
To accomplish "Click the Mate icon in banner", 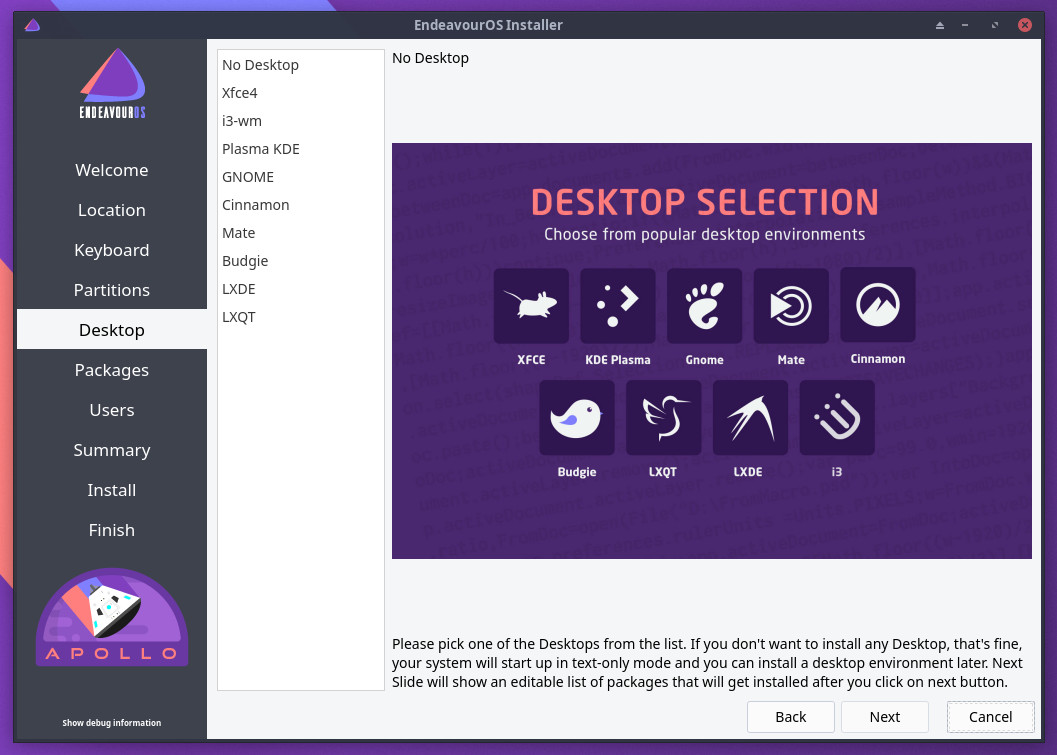I will (791, 306).
